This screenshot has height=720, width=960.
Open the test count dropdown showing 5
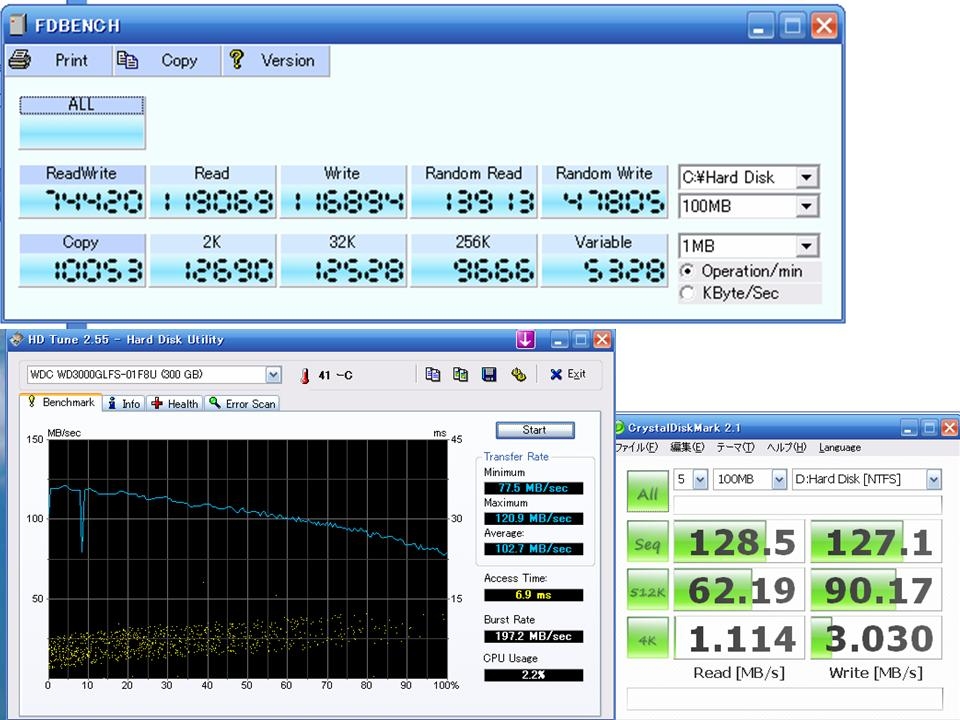point(699,480)
